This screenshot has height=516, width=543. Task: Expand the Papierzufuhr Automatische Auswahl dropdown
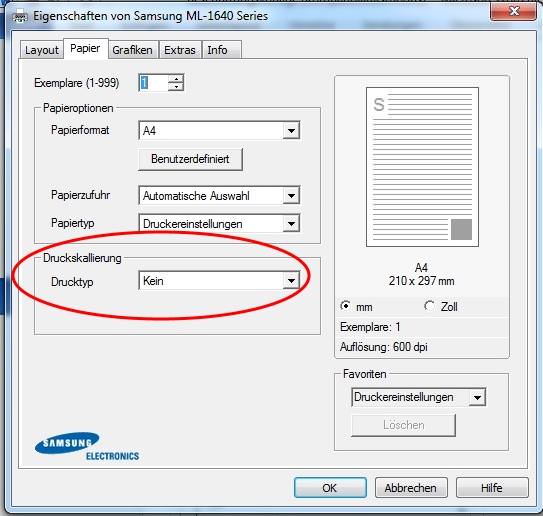(219, 196)
